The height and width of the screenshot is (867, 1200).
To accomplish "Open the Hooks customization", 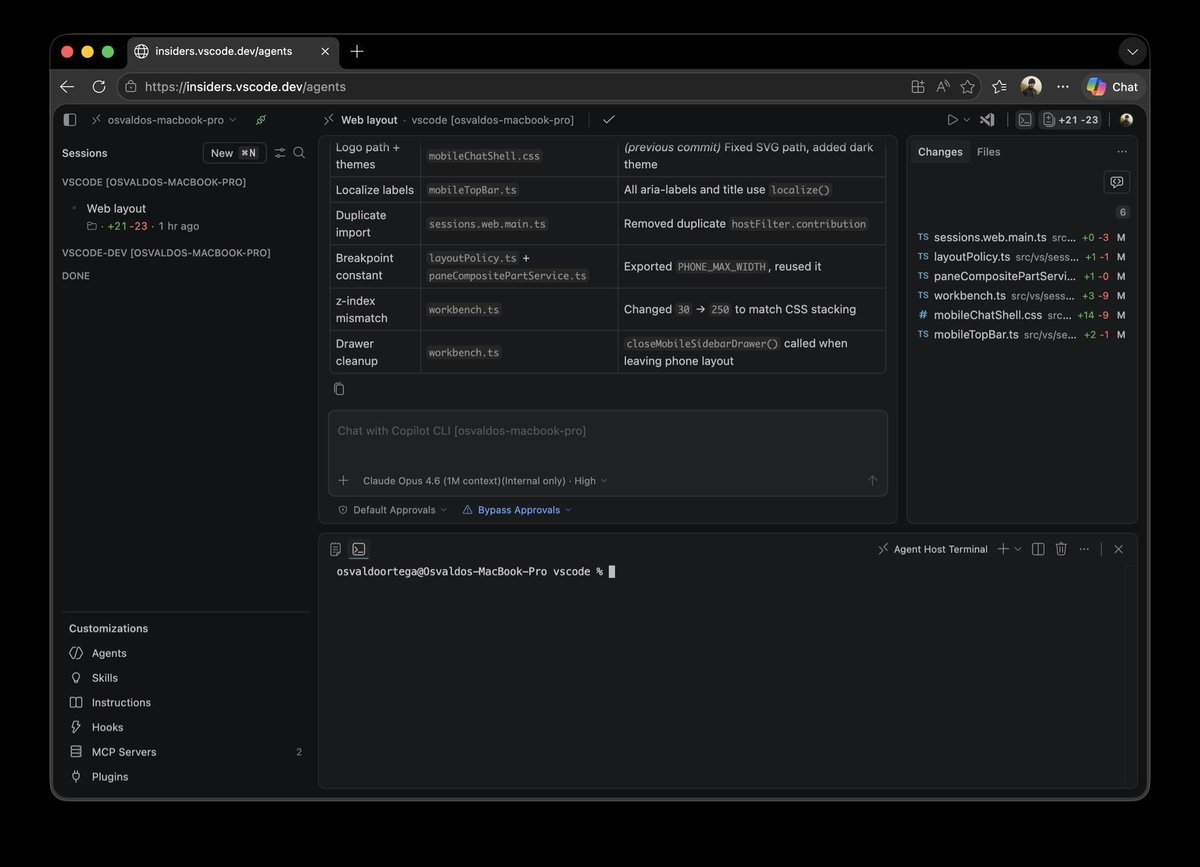I will pyautogui.click(x=185, y=727).
